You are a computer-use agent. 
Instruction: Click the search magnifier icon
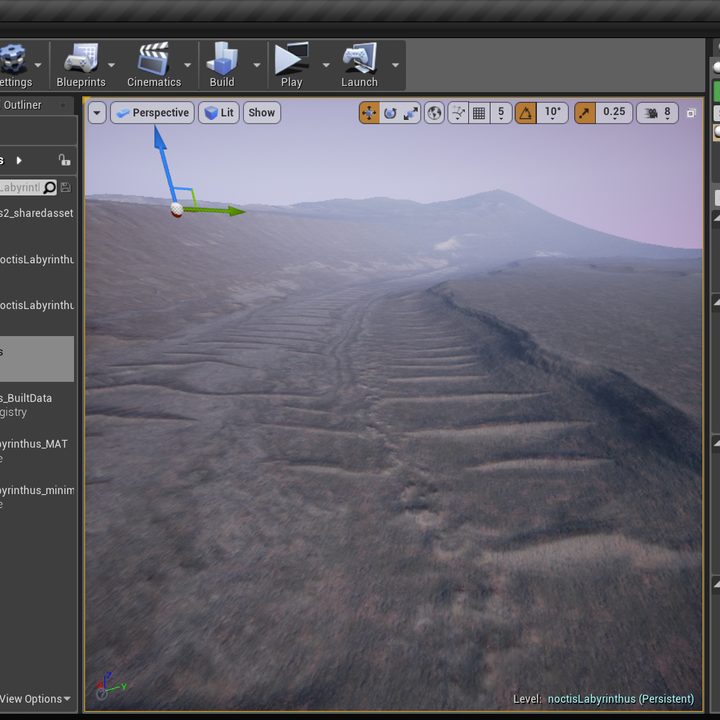click(49, 187)
